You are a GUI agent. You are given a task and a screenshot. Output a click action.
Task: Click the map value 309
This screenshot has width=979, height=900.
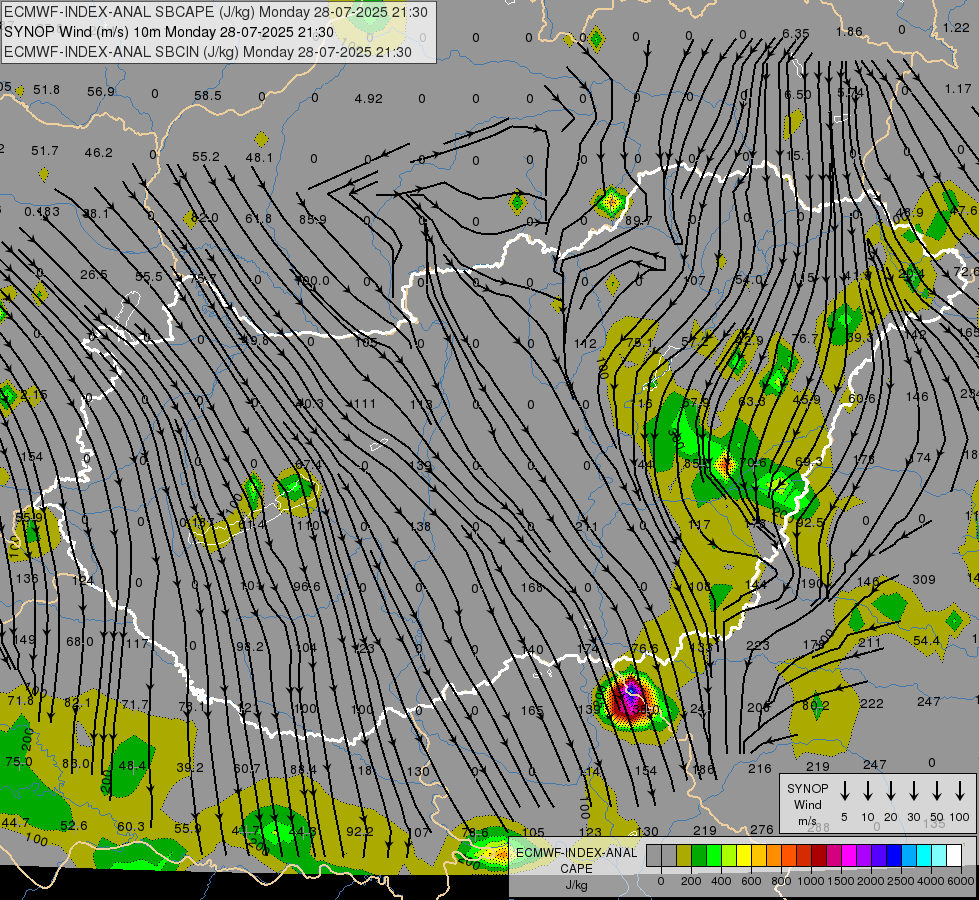pos(923,580)
